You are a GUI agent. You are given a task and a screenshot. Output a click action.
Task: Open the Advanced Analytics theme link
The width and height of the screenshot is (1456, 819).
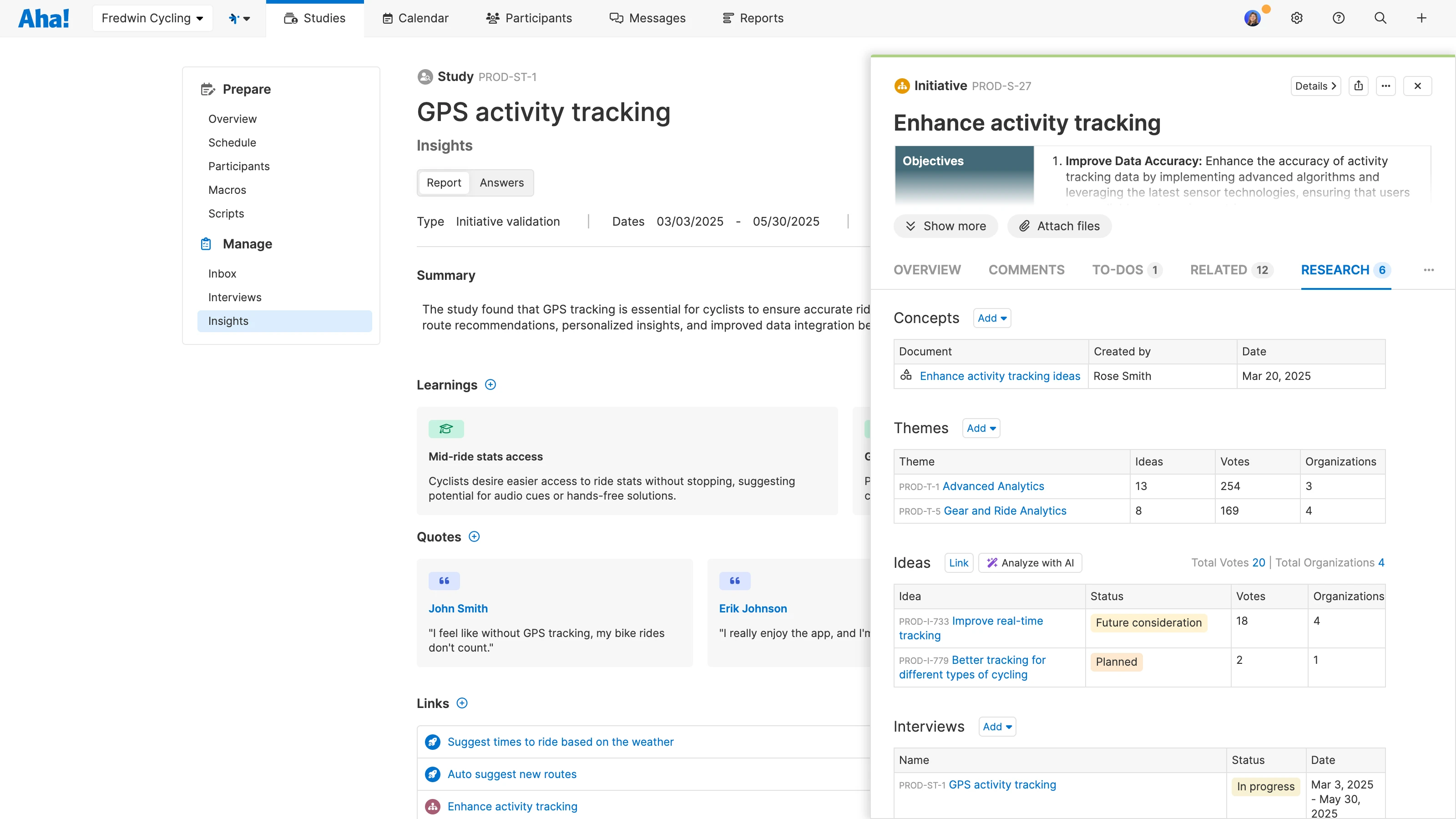click(993, 486)
